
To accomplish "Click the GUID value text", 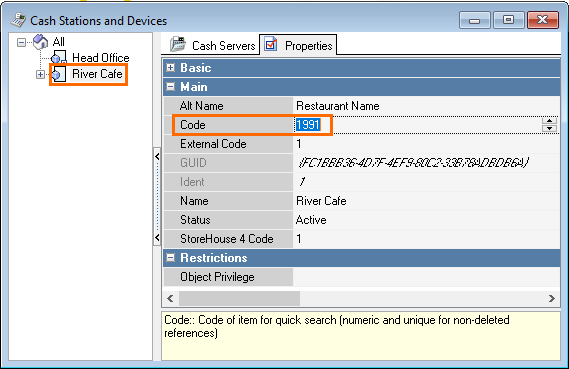I will [414, 163].
